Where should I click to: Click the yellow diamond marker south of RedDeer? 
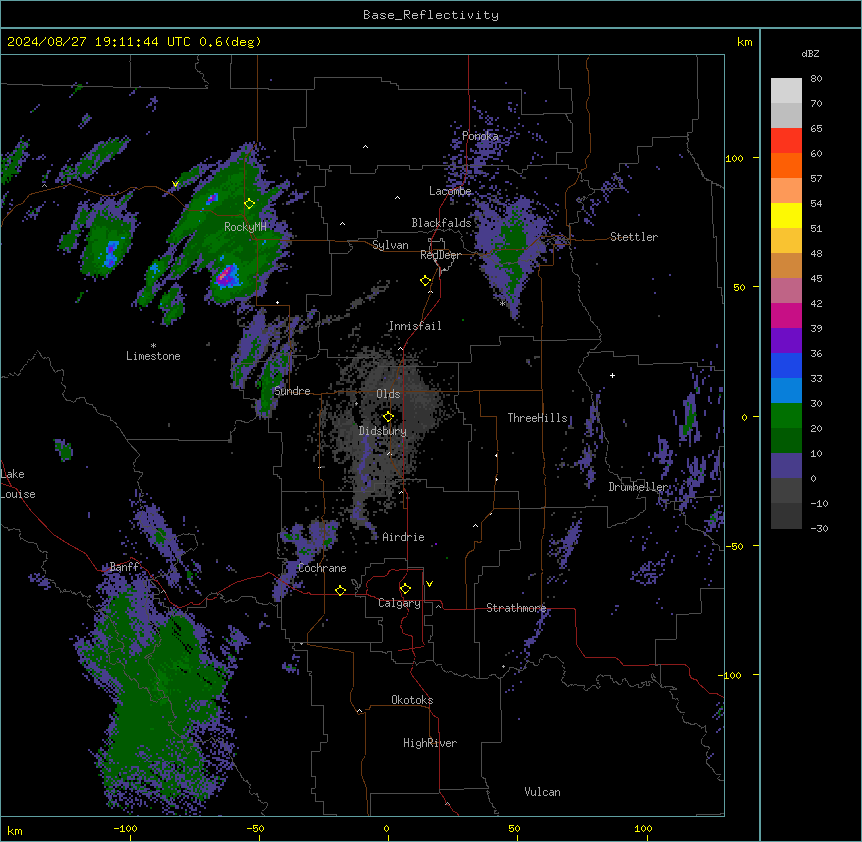click(x=425, y=281)
